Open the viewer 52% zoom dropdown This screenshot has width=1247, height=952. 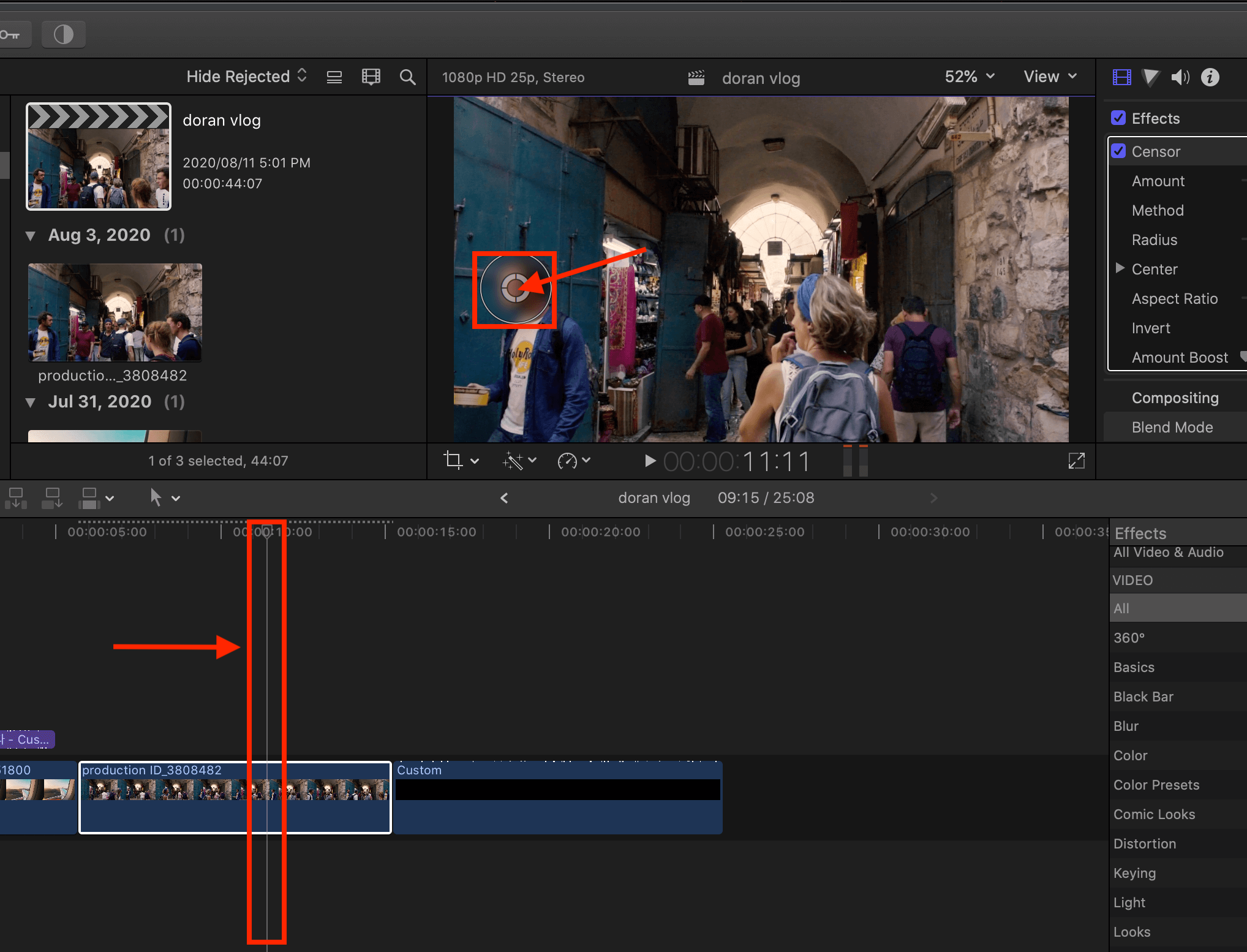pyautogui.click(x=969, y=77)
